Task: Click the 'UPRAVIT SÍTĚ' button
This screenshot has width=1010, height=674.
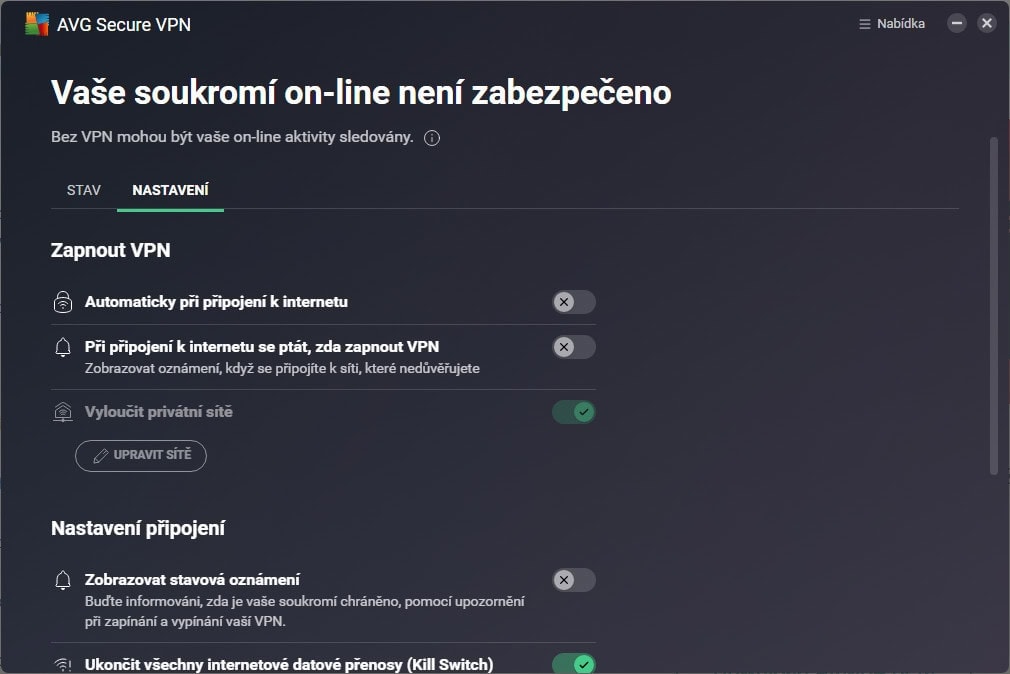Action: click(141, 456)
